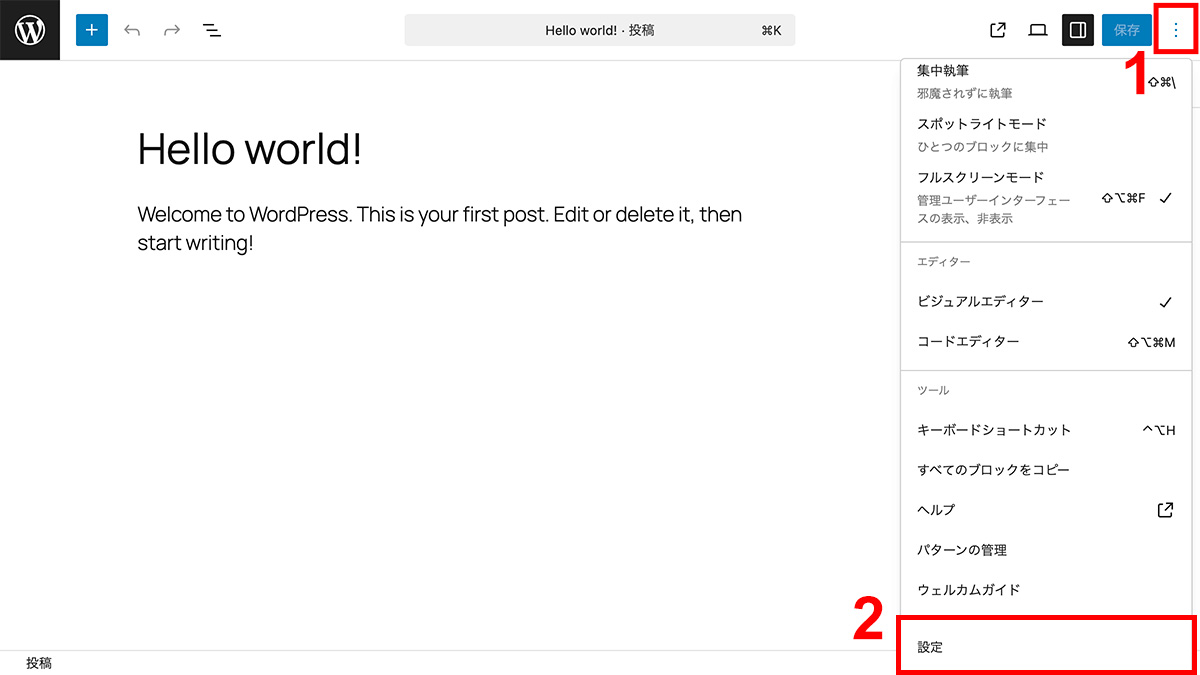Choose すべてのブロックをコピー

pos(1046,470)
